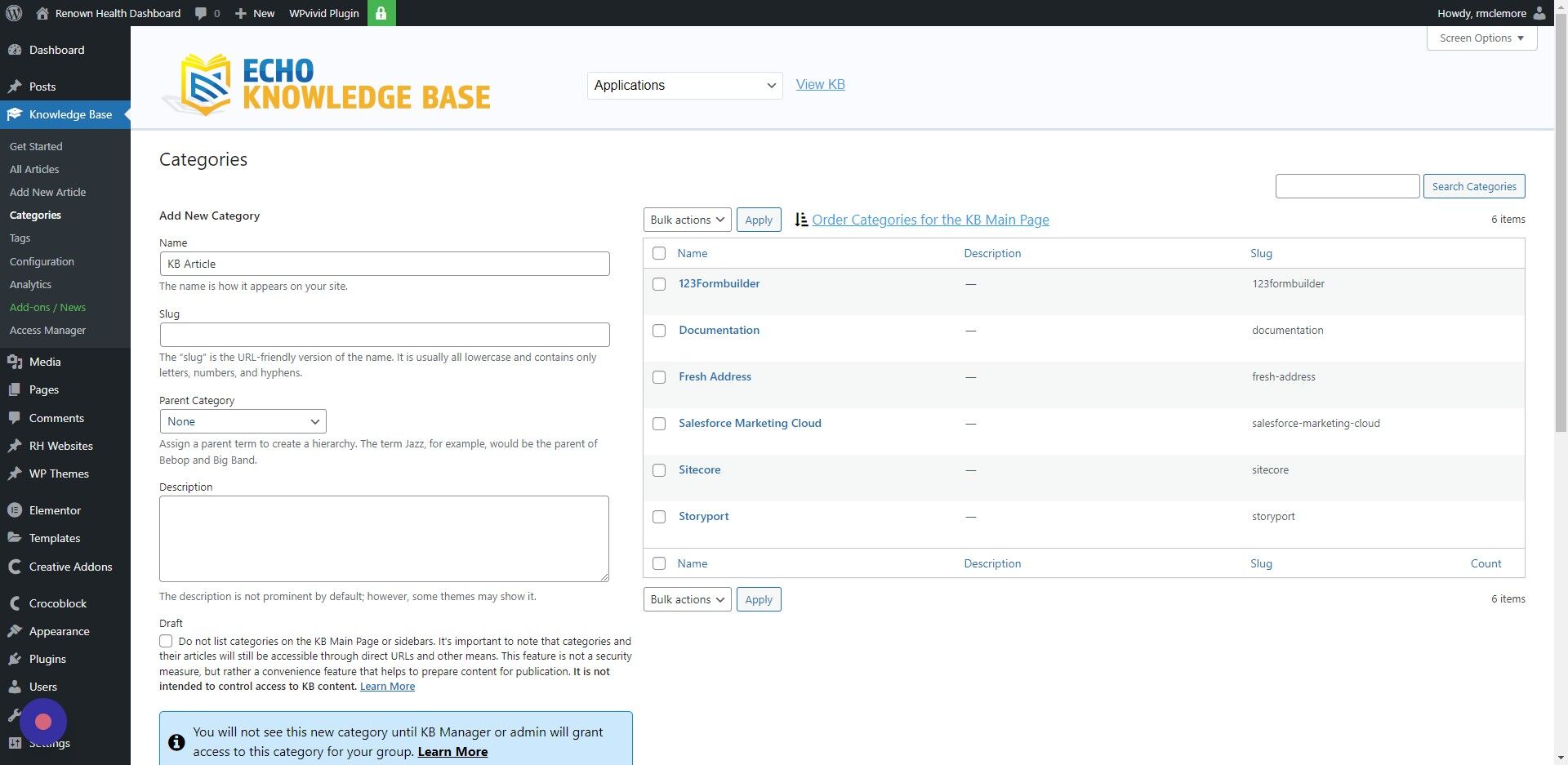Open the Parent Category dropdown
This screenshot has height=765, width=1568.
point(243,421)
